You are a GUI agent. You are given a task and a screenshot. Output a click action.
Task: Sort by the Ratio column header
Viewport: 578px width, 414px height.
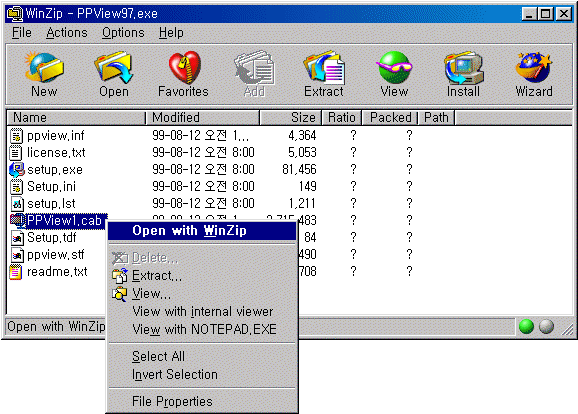342,118
